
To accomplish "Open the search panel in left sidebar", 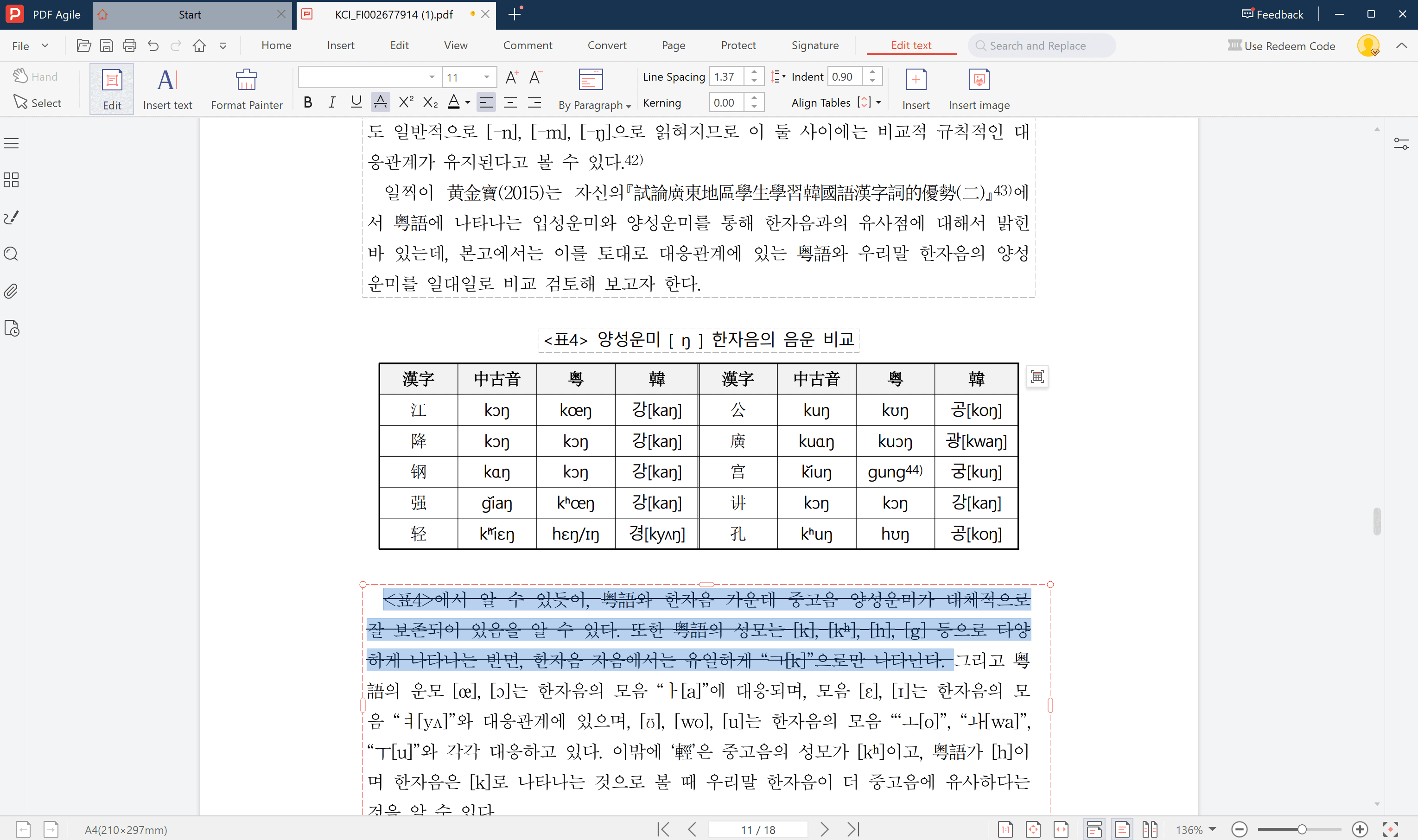I will (x=11, y=254).
